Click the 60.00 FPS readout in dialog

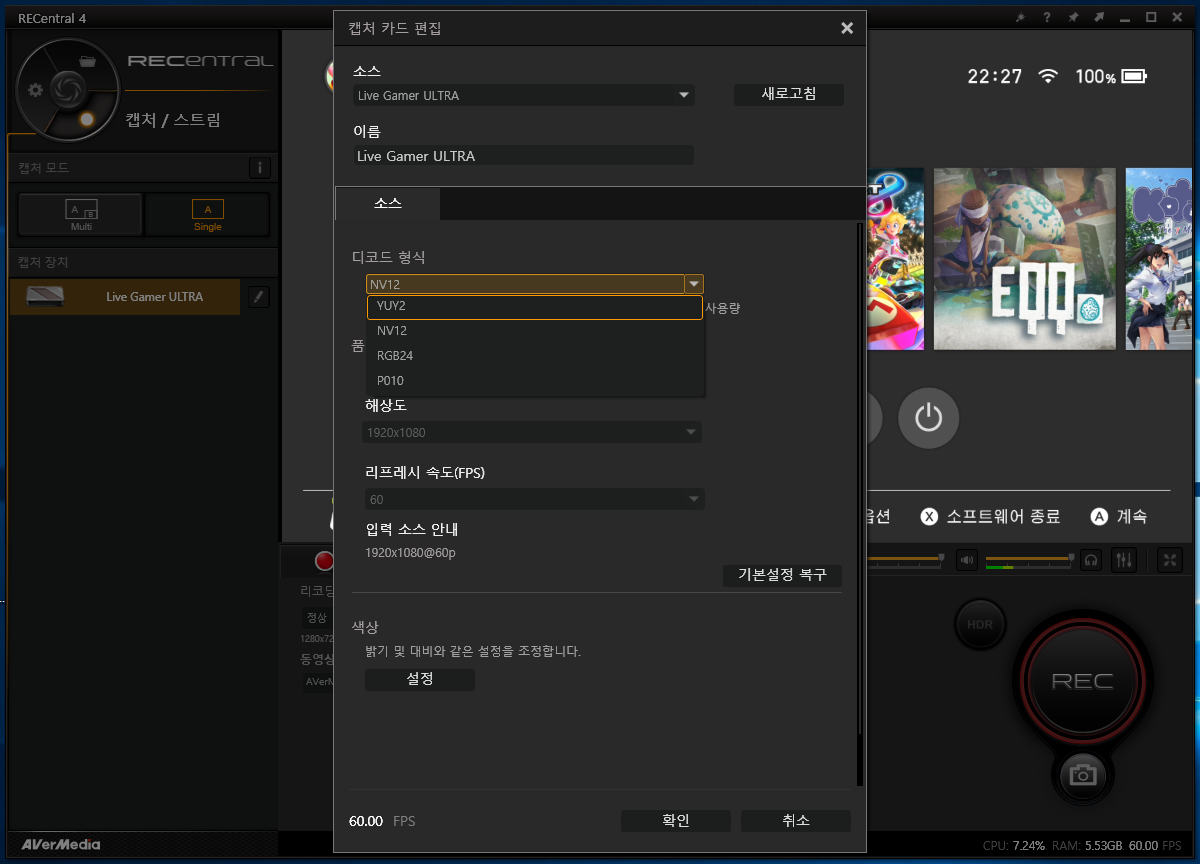[x=382, y=821]
